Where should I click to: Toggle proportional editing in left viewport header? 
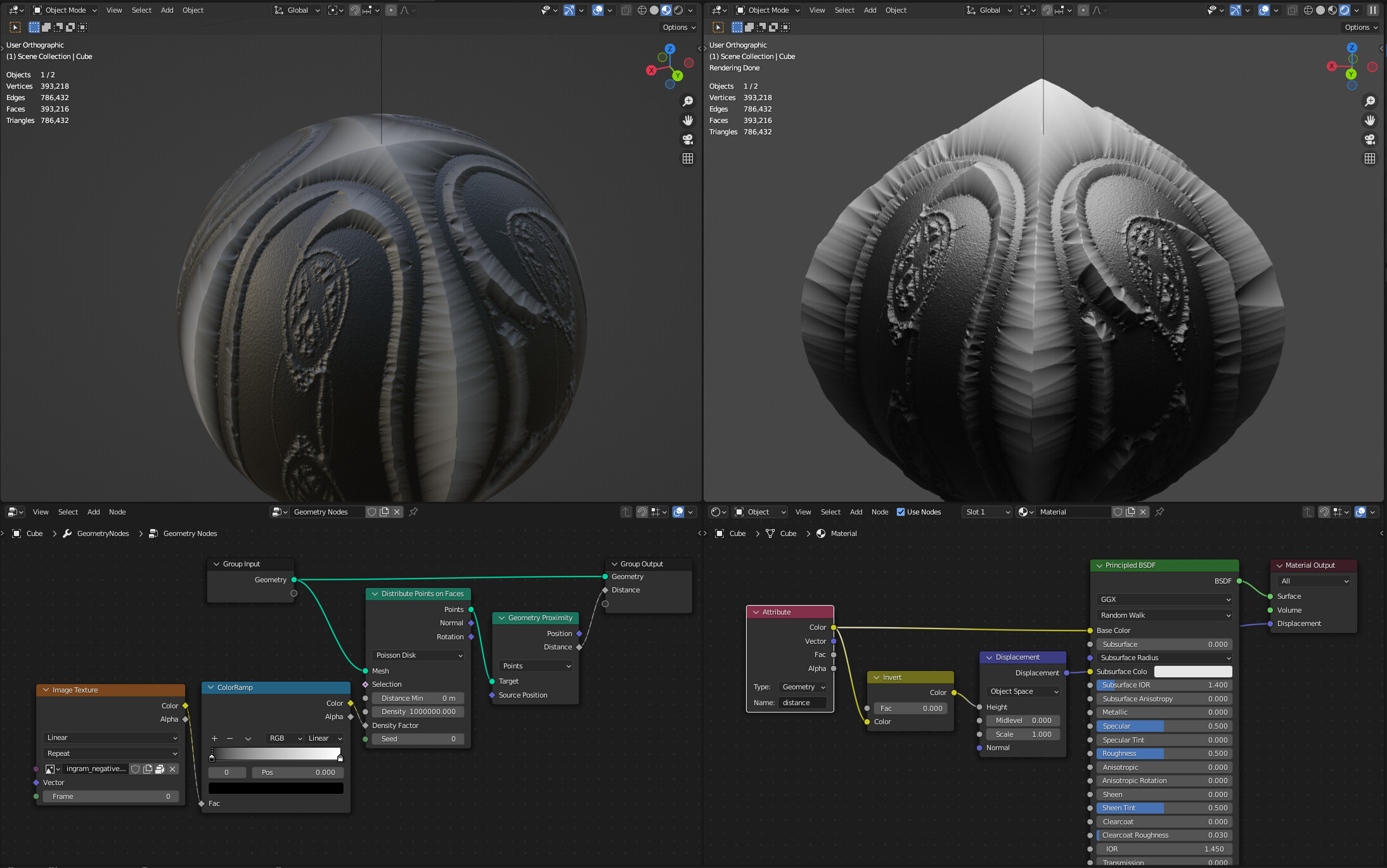coord(391,10)
